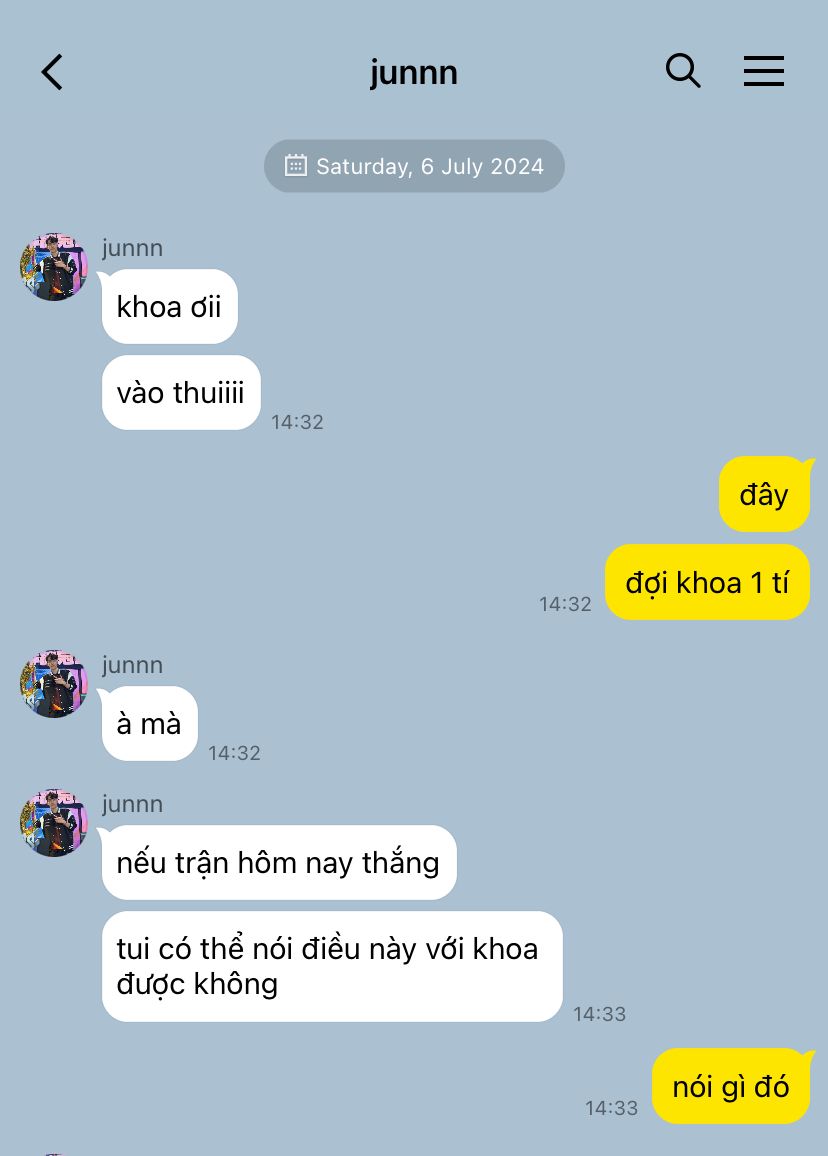Tap the 'khoa ơii' message bubble

click(x=170, y=307)
